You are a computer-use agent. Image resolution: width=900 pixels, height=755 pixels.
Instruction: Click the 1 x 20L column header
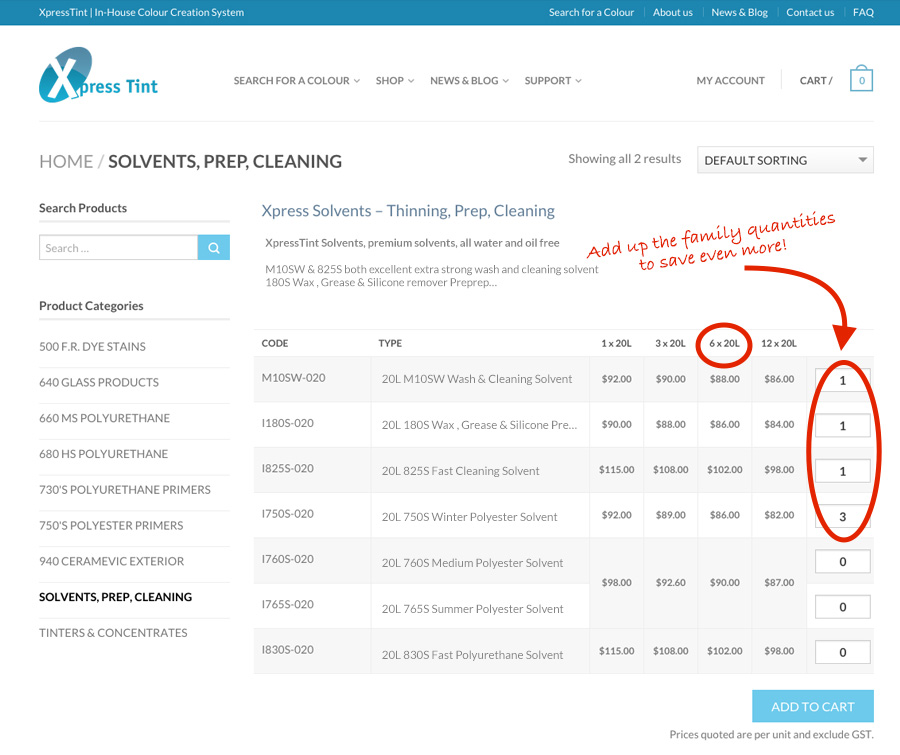tap(616, 343)
